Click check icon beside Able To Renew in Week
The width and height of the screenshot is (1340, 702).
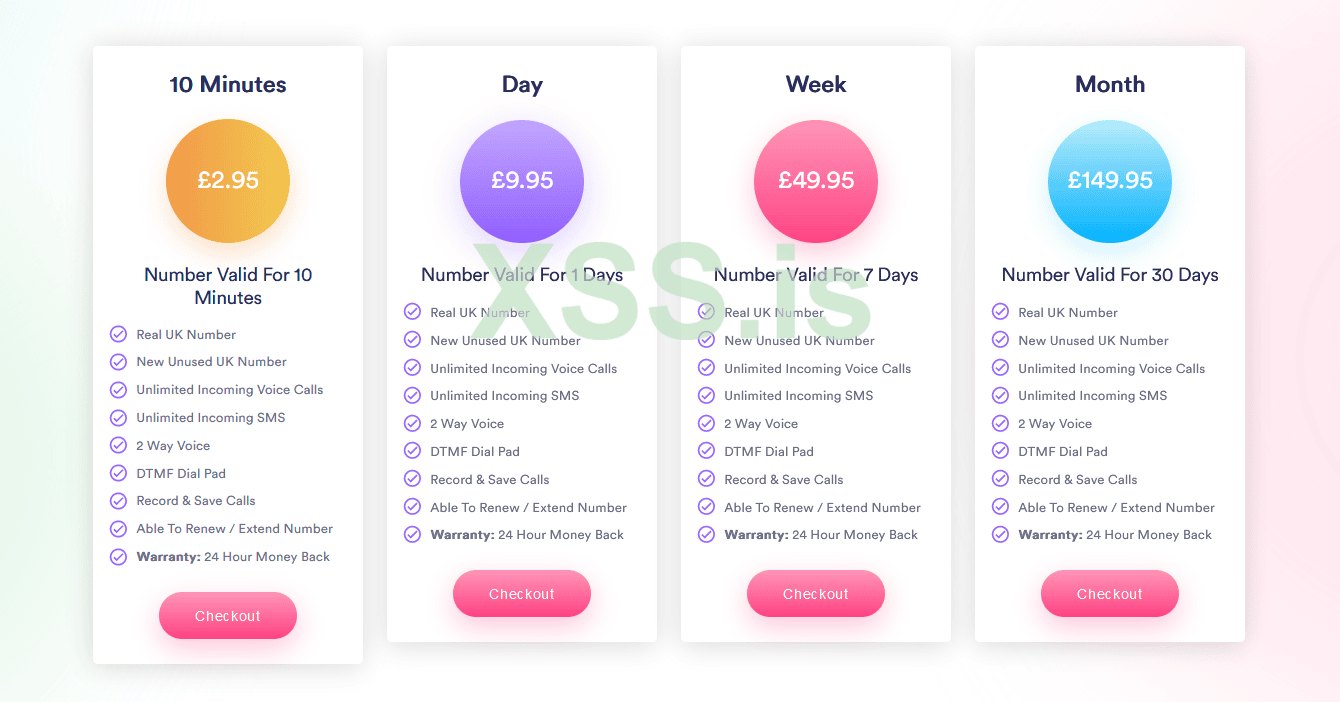[x=706, y=507]
